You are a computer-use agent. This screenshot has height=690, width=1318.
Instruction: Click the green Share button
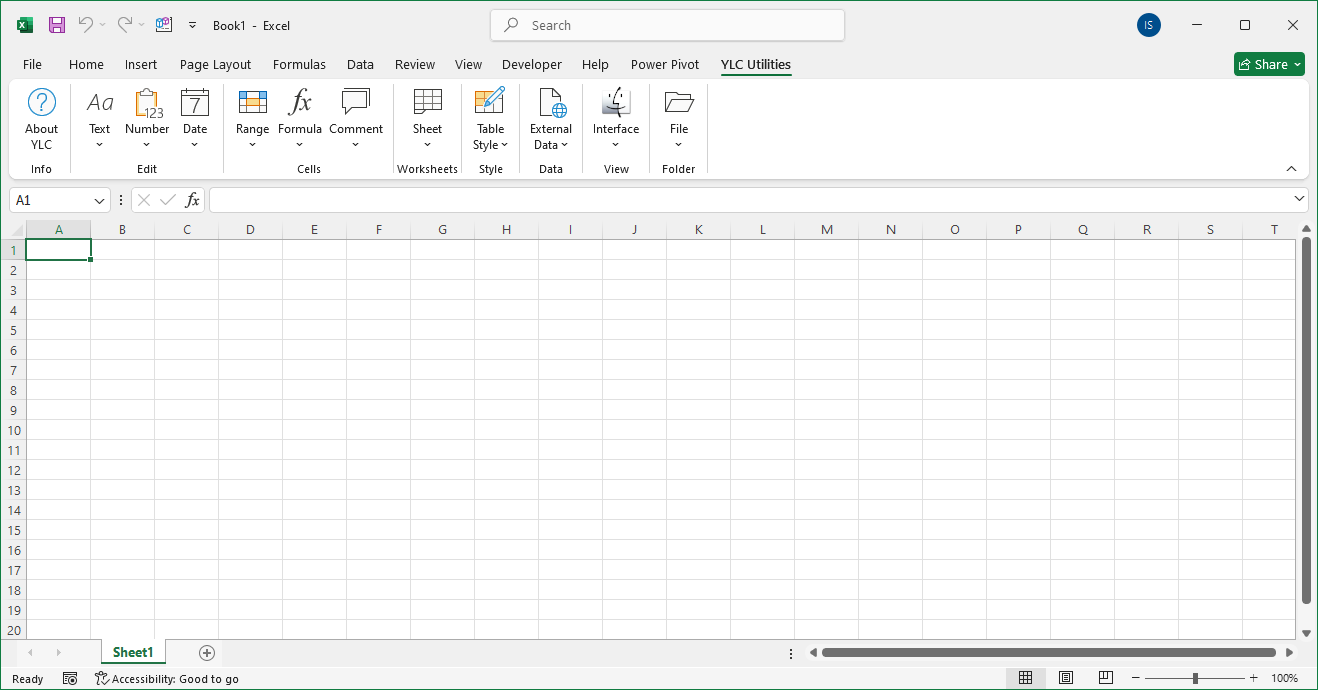(x=1269, y=64)
